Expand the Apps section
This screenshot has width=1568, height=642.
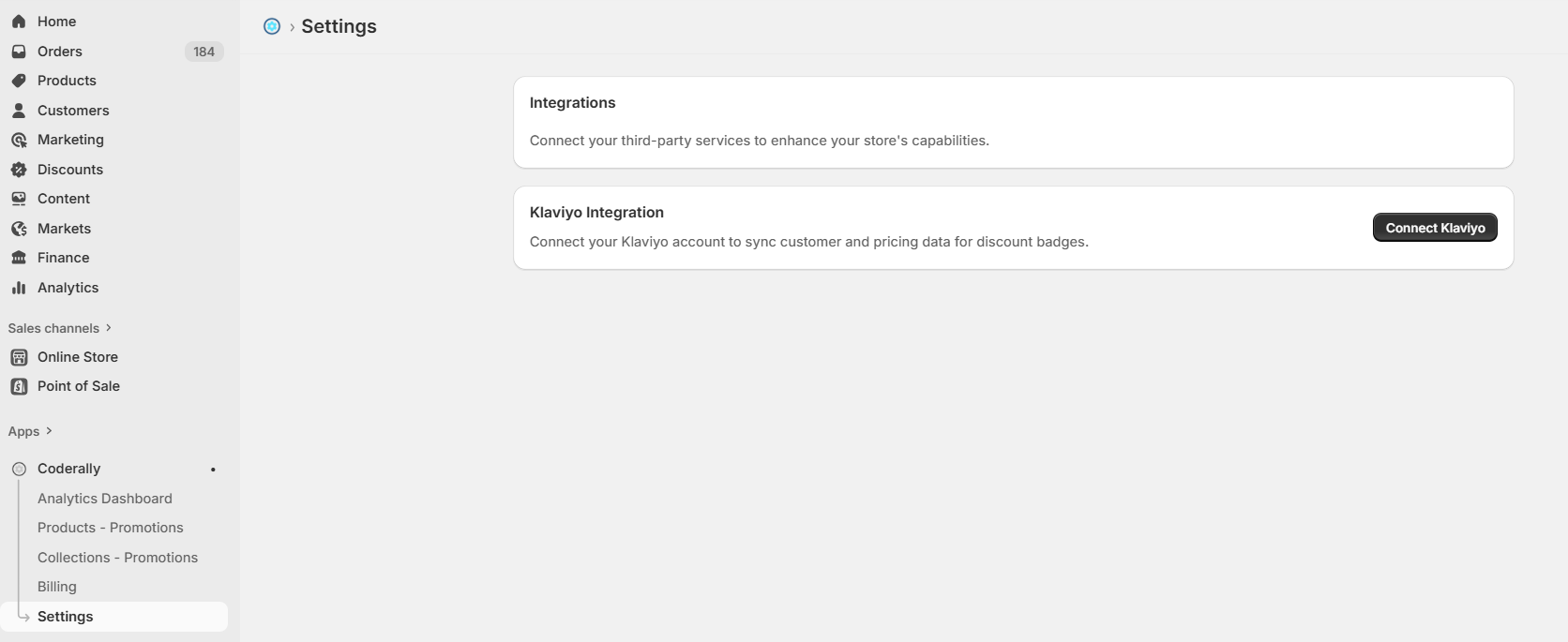click(48, 431)
